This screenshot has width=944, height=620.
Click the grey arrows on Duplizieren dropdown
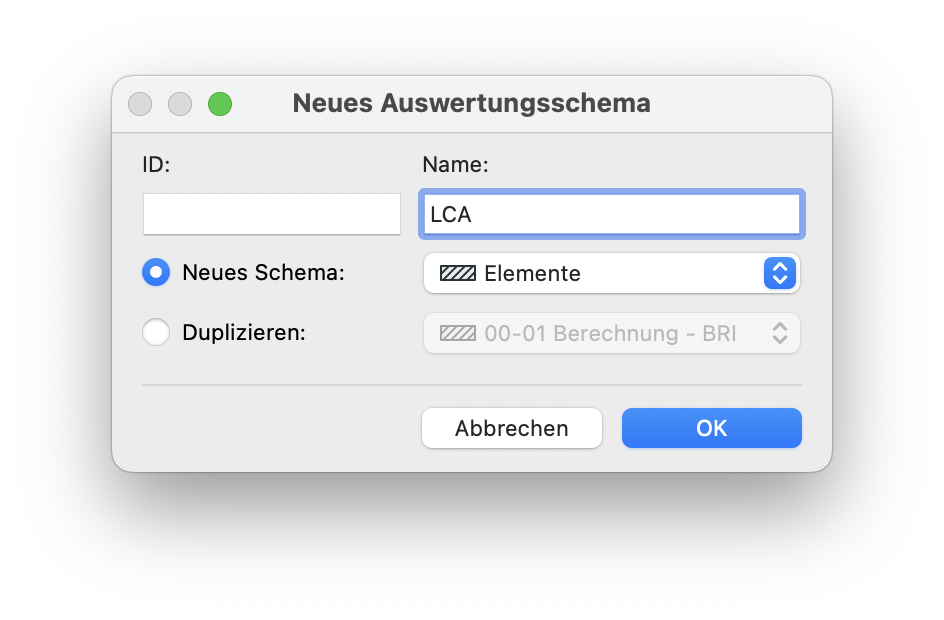(x=780, y=333)
